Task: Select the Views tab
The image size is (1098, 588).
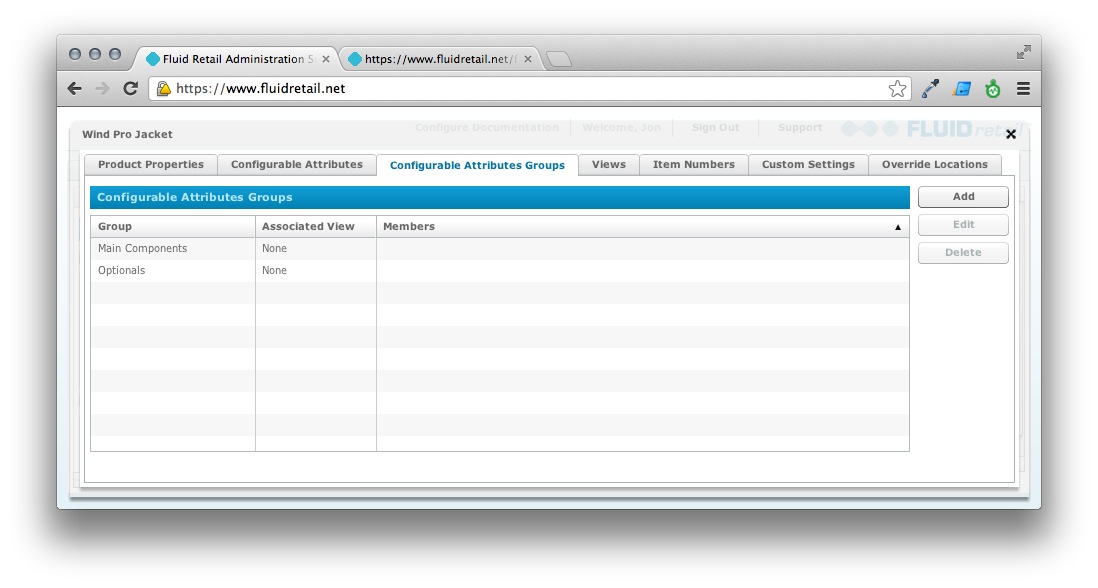Action: tap(608, 164)
